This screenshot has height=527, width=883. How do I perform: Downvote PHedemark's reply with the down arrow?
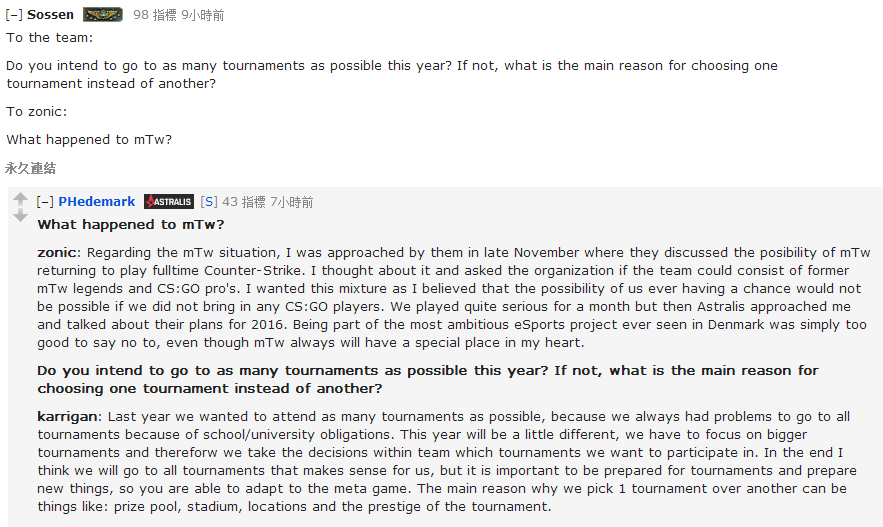point(20,215)
